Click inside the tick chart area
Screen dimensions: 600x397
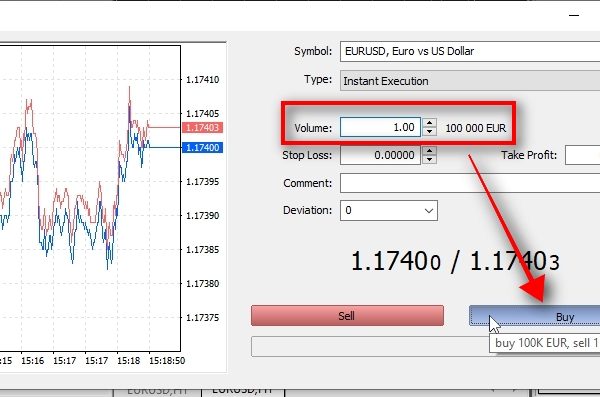90,198
